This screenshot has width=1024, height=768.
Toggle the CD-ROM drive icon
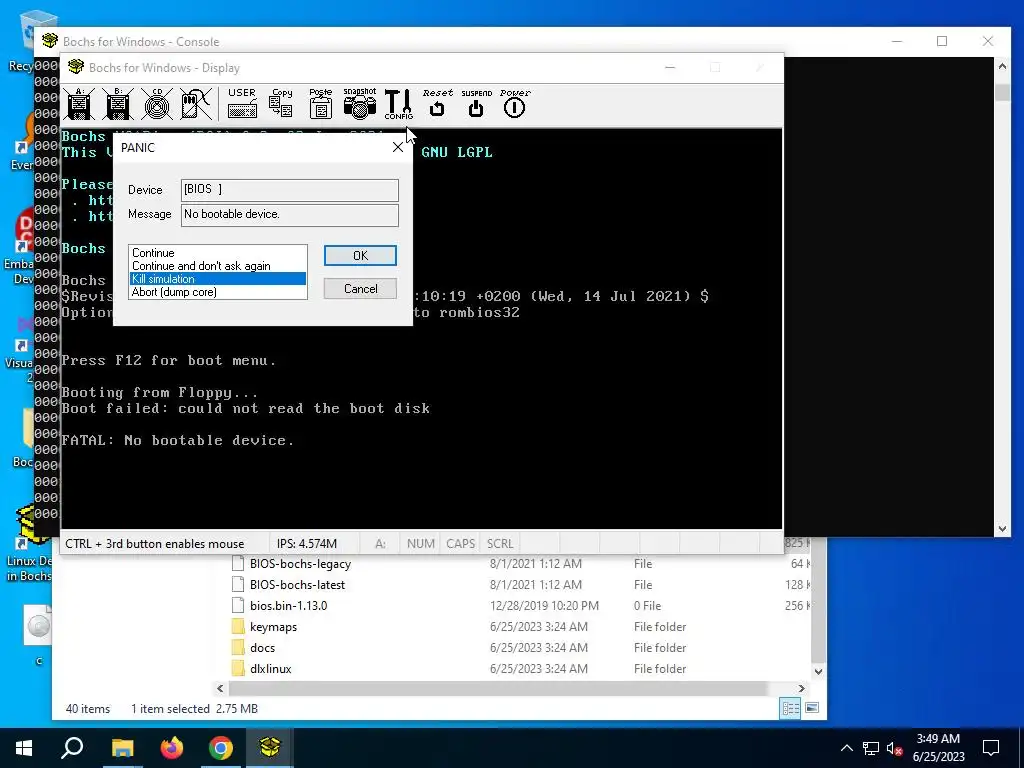click(x=157, y=104)
